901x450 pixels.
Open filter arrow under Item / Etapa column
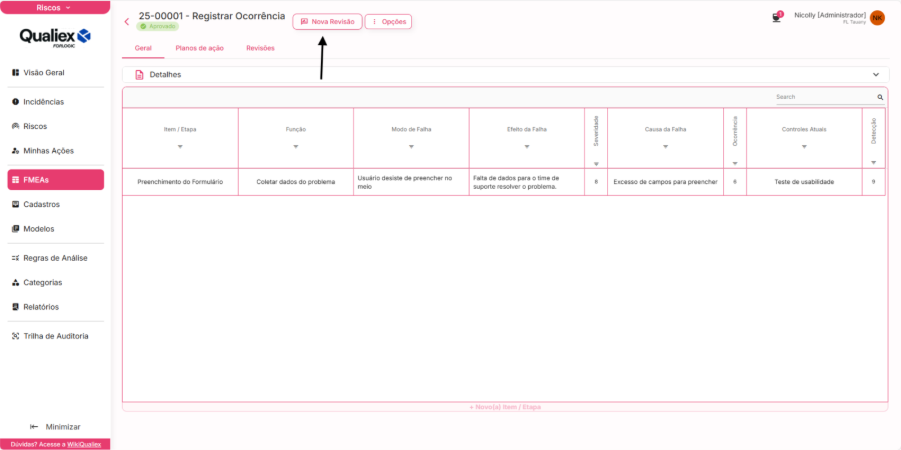[180, 147]
